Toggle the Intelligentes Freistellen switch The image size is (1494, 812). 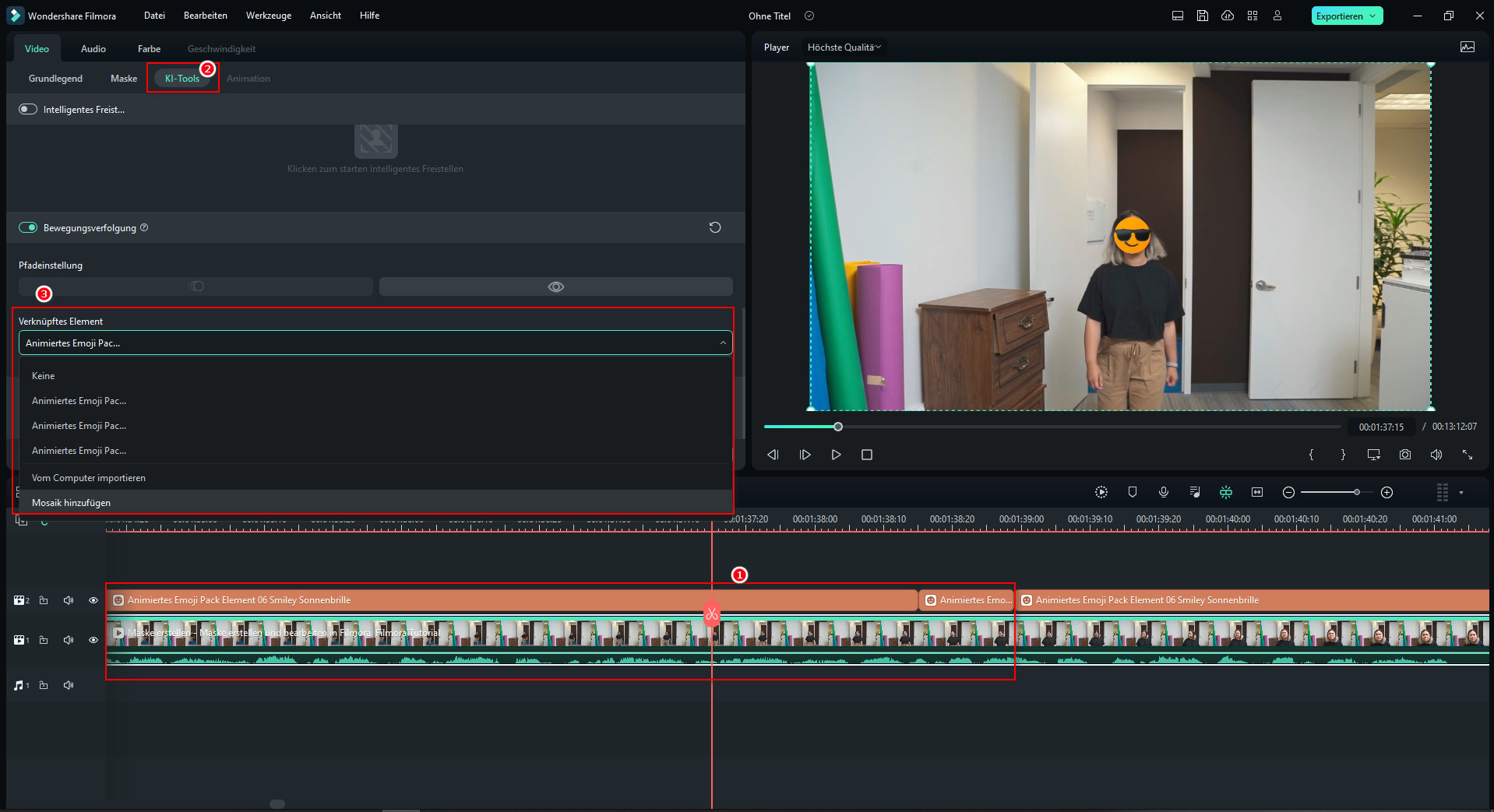click(28, 110)
